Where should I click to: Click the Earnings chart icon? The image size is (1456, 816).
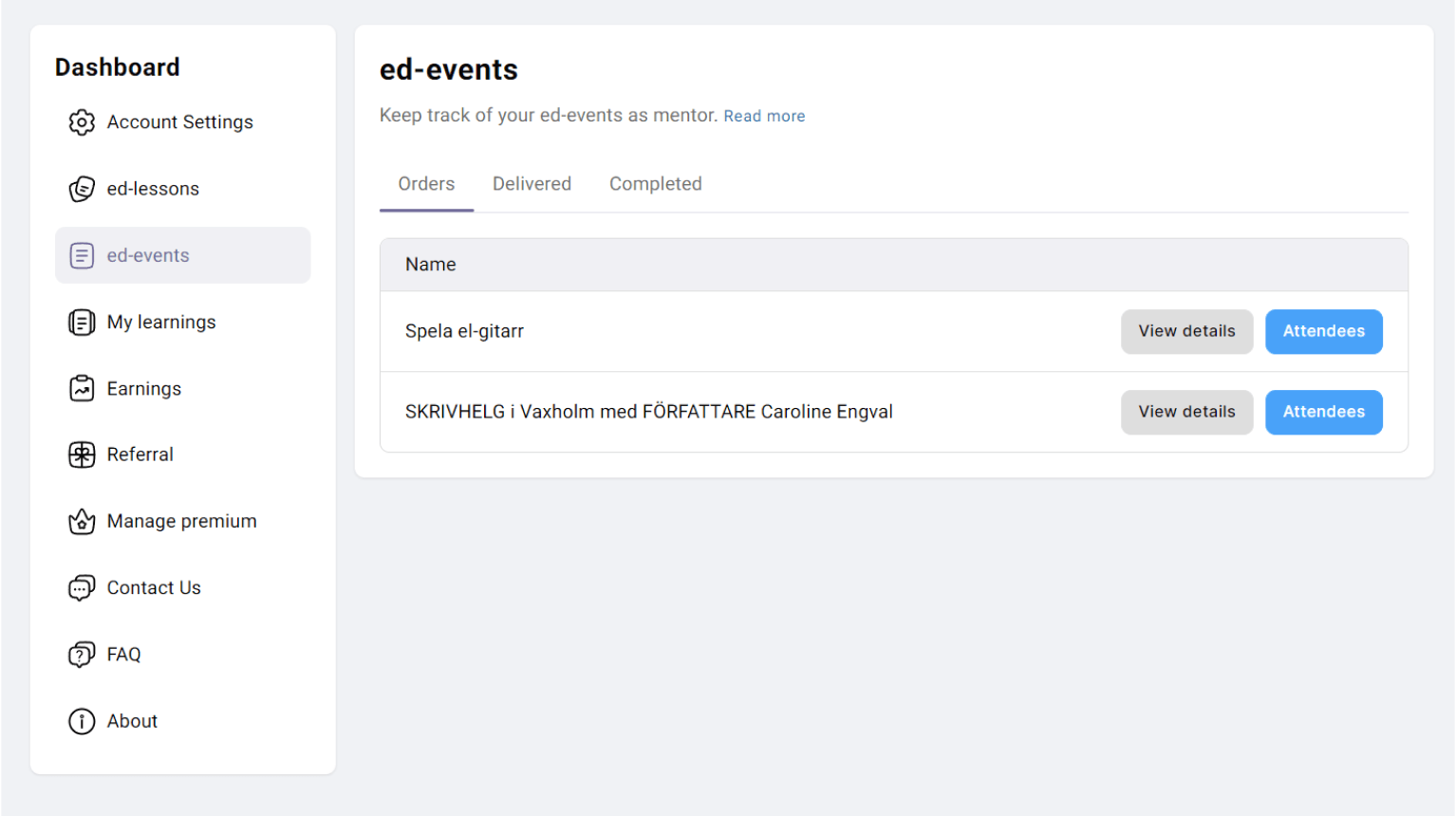82,388
